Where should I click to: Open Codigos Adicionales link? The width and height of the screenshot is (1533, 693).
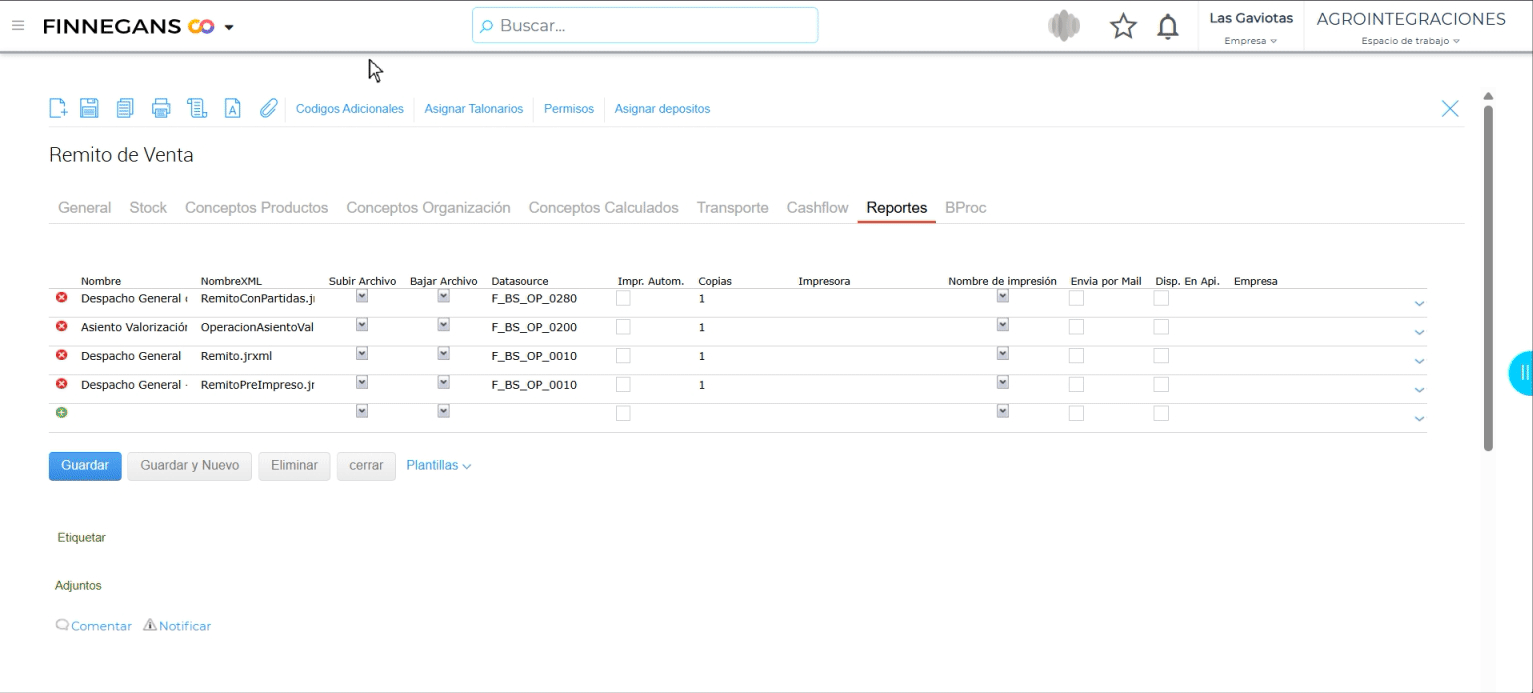350,109
